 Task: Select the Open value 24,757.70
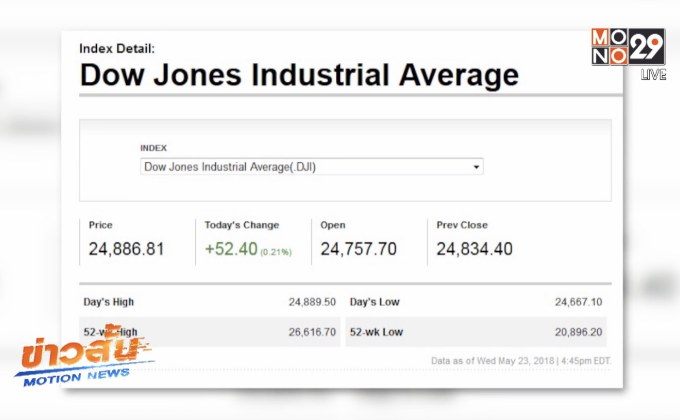coord(358,249)
